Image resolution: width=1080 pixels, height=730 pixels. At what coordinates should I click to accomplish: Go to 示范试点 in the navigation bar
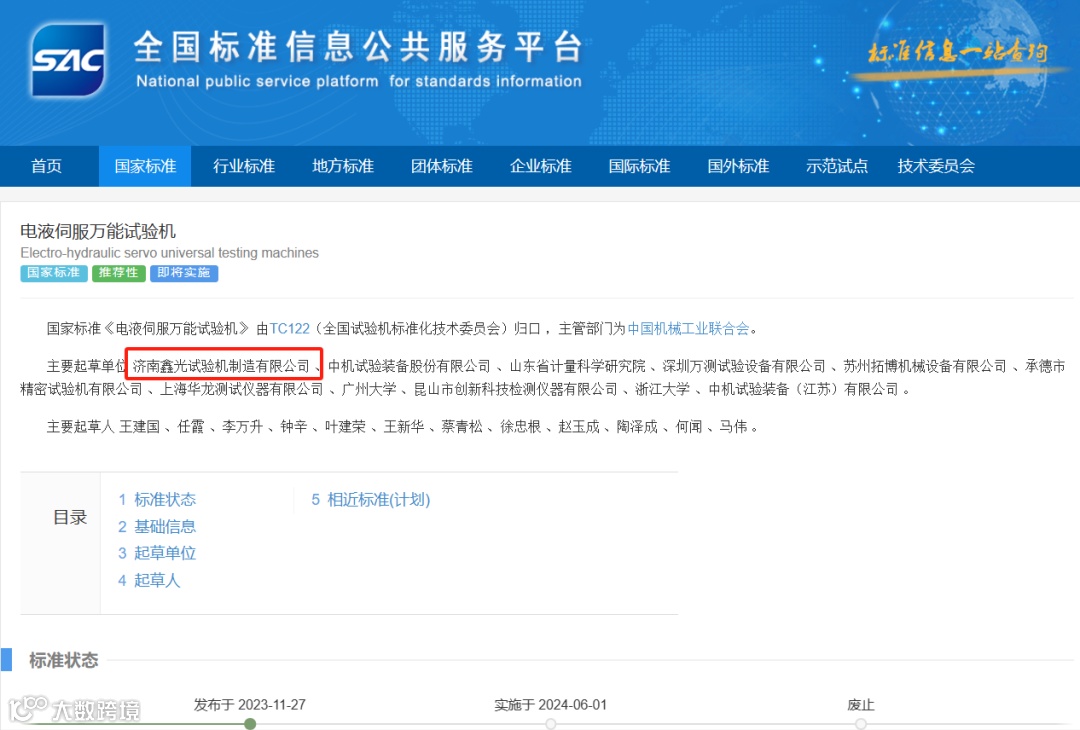837,166
